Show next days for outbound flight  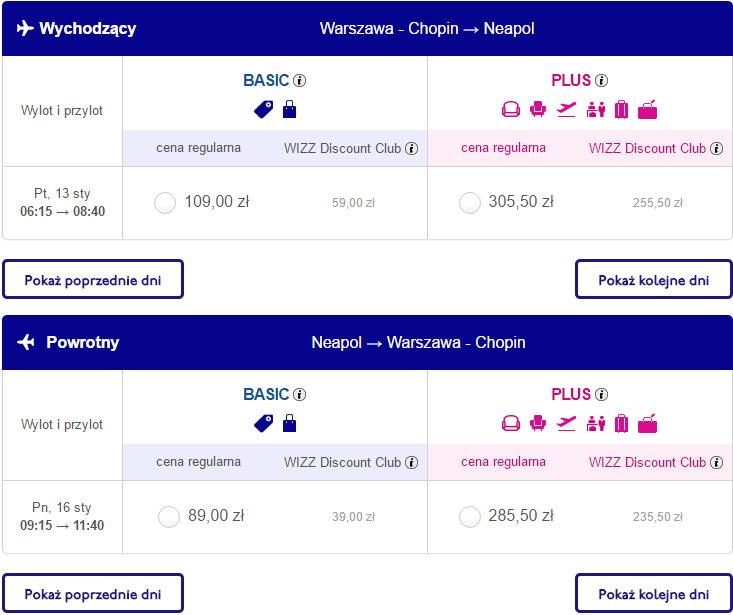click(654, 279)
